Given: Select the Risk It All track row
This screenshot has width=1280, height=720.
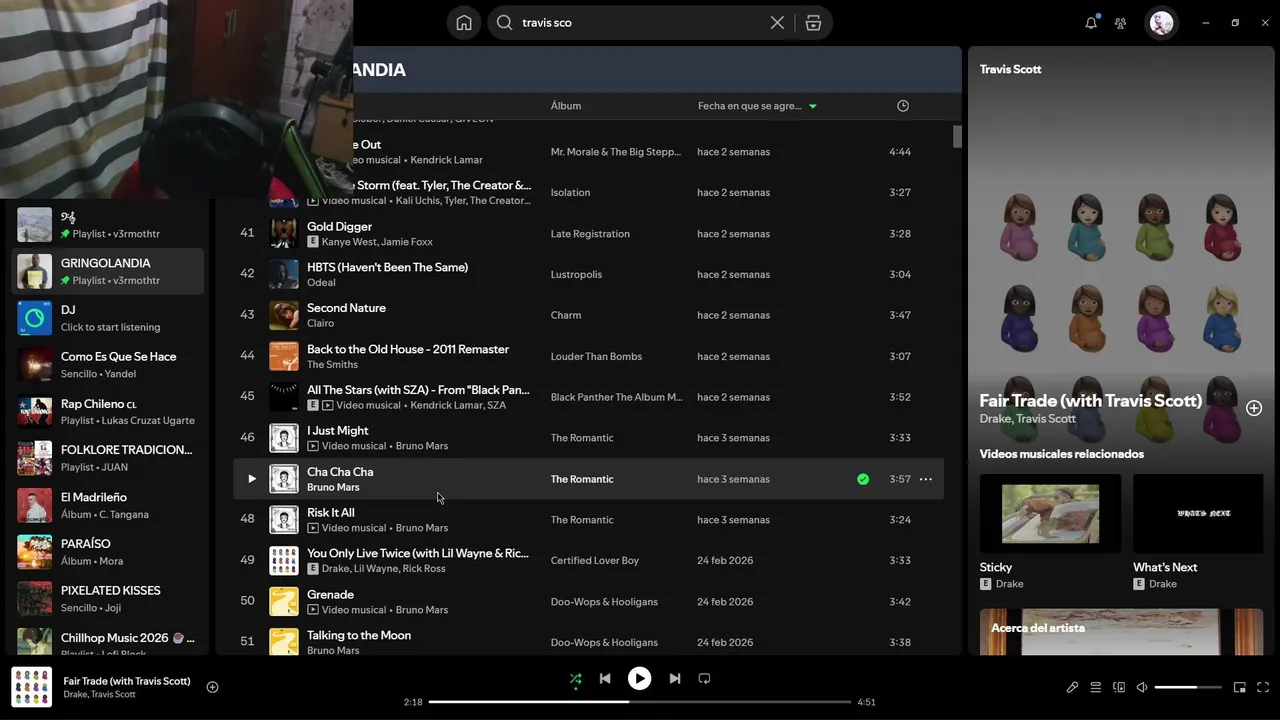Looking at the screenshot, I should coord(588,520).
